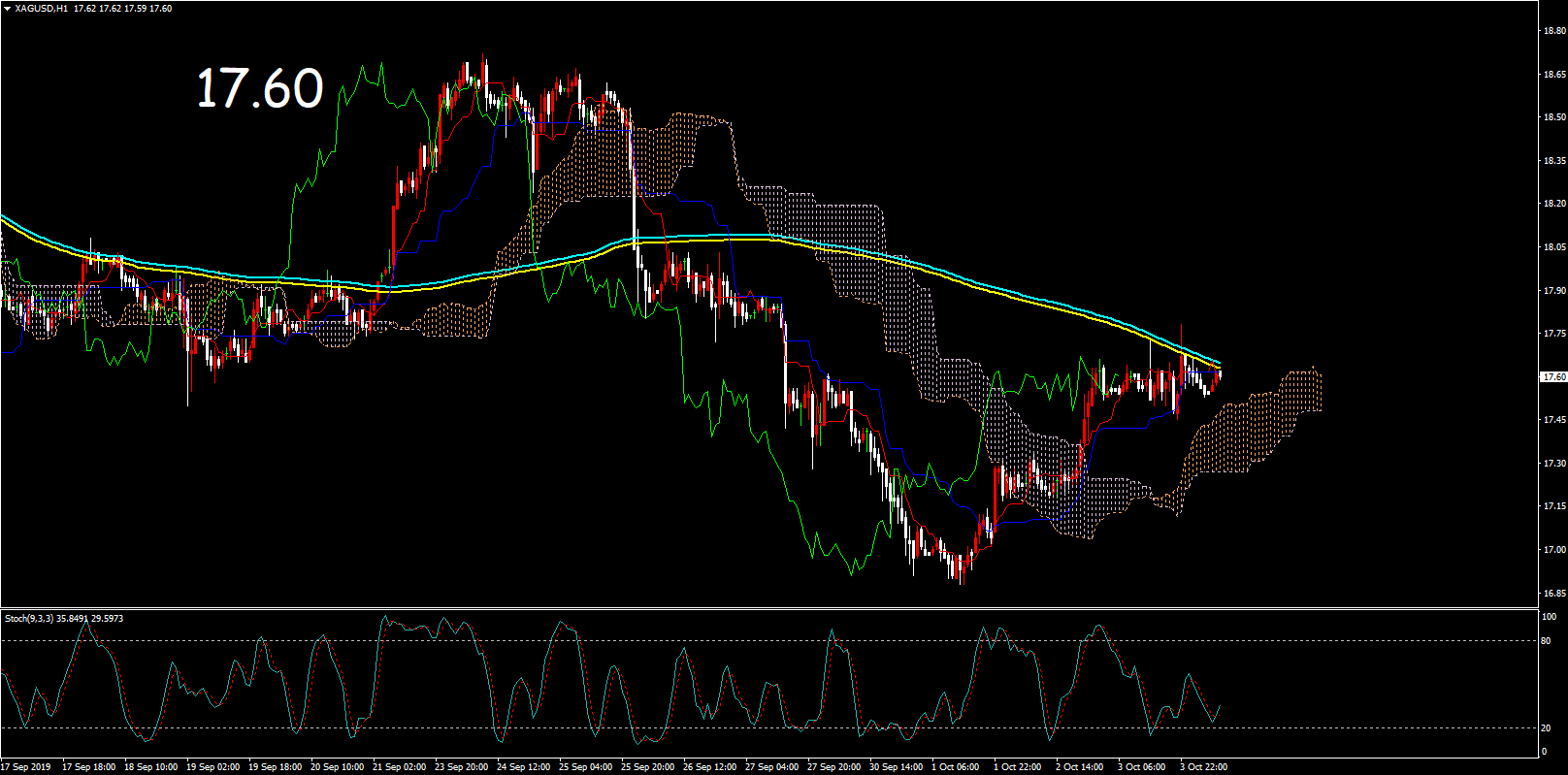
Task: Click the 23 Sep 20:00 time label
Action: click(x=461, y=767)
